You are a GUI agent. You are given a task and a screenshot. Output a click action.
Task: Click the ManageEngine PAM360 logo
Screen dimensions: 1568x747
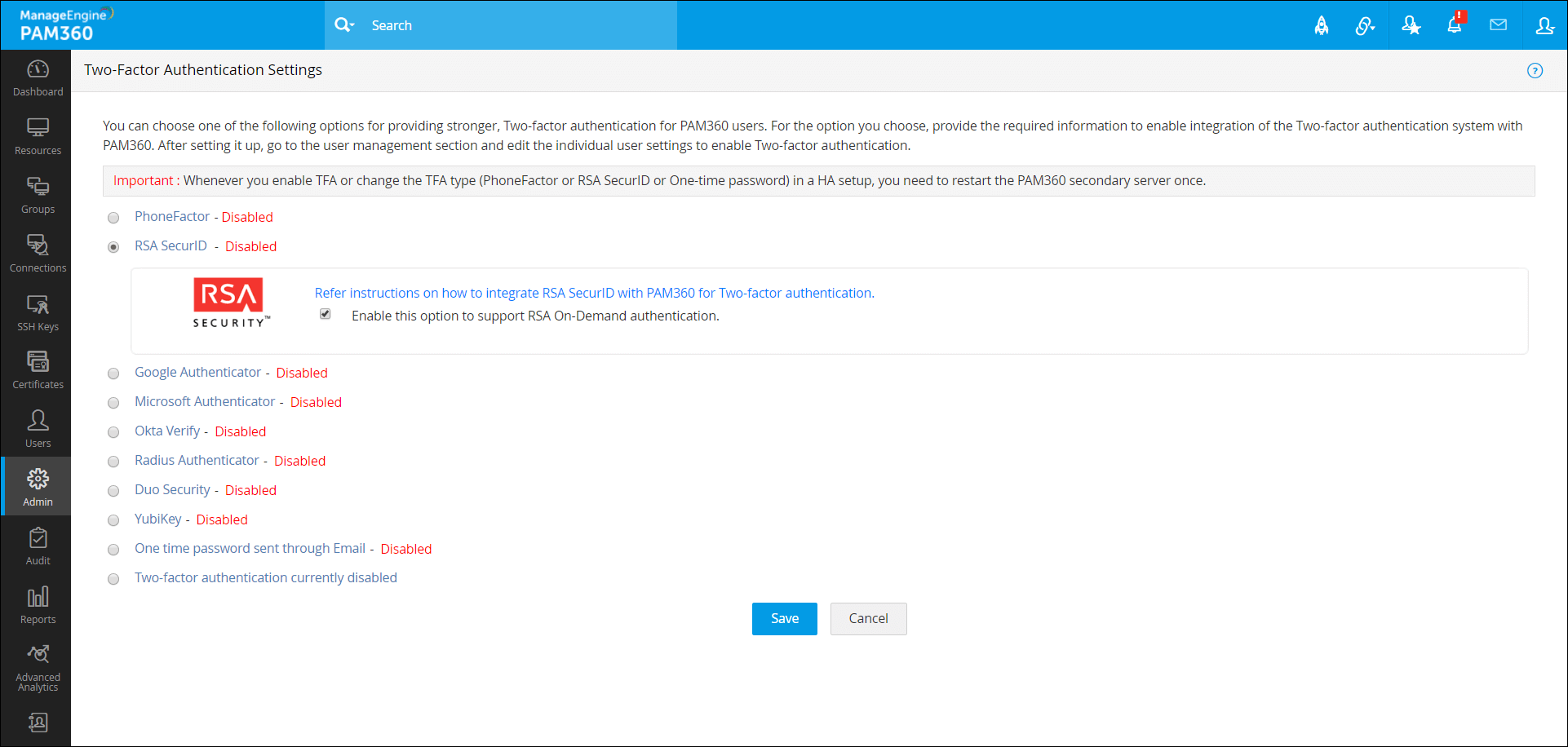coord(65,24)
